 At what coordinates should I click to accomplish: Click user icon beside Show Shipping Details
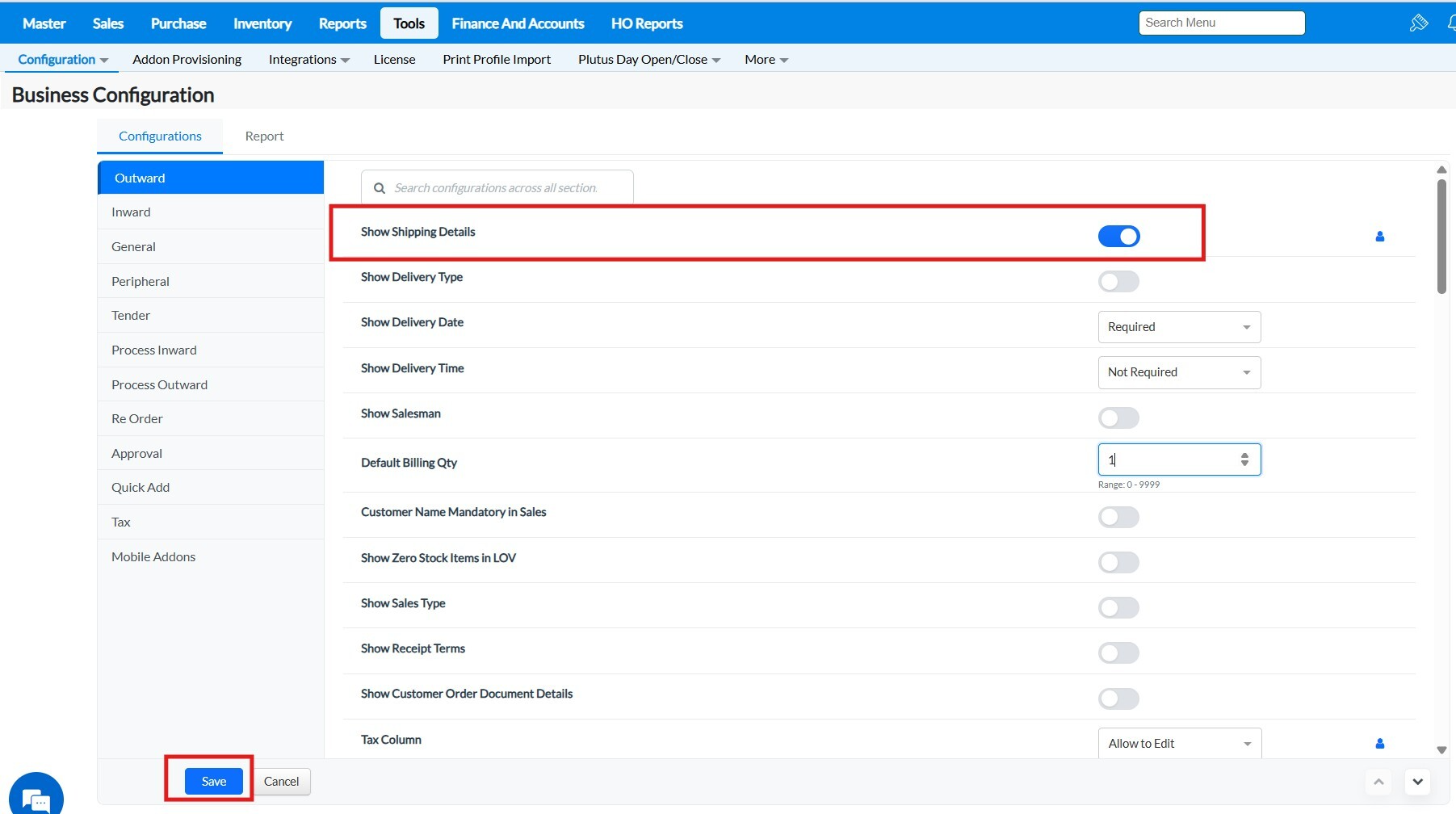click(1379, 237)
